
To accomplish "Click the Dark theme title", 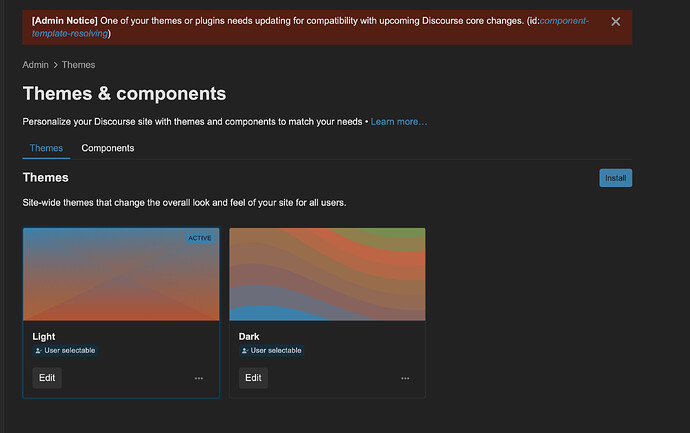I will click(249, 337).
